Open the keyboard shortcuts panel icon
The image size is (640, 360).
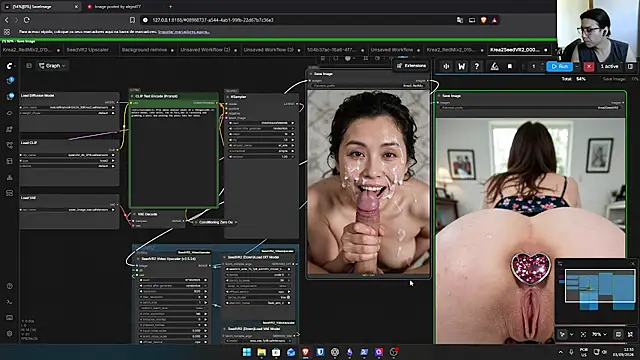[10, 318]
